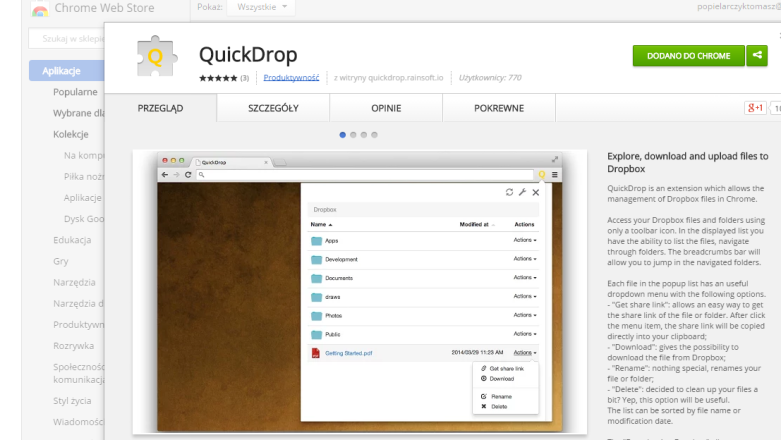Select the first carousel dot

tap(343, 135)
